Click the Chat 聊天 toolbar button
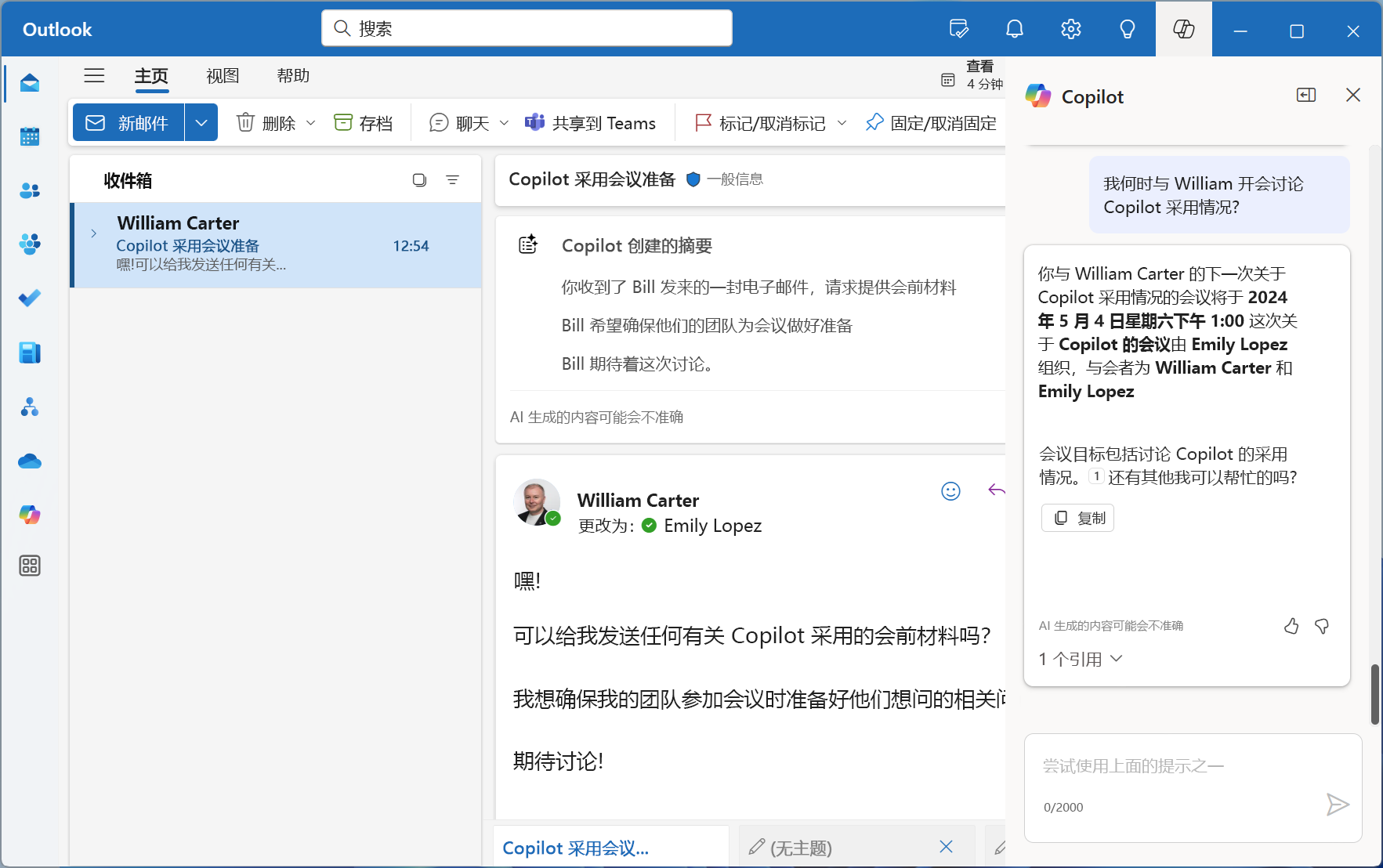 point(460,123)
